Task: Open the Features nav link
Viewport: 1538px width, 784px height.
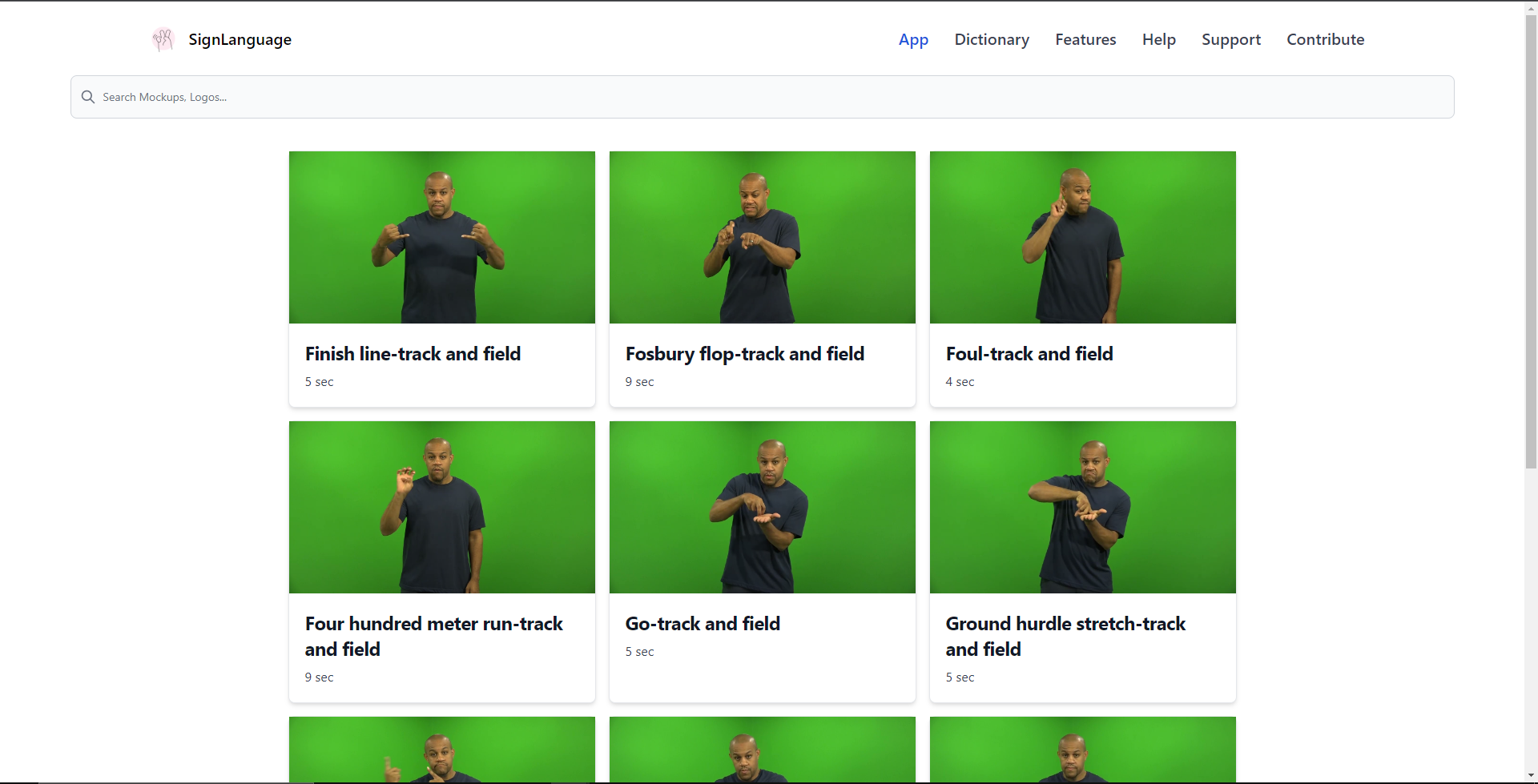Action: tap(1085, 39)
